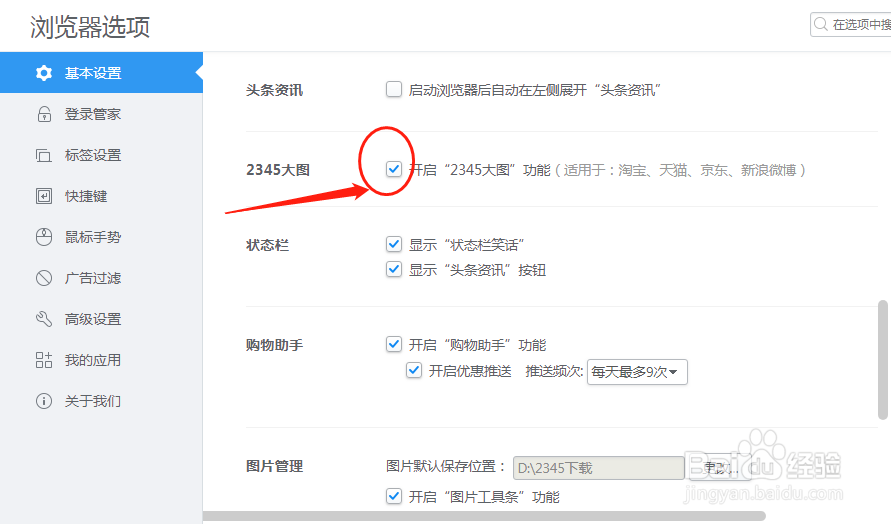Click the mouse icon beside 鼠标手势
The width and height of the screenshot is (891, 524).
click(x=44, y=237)
